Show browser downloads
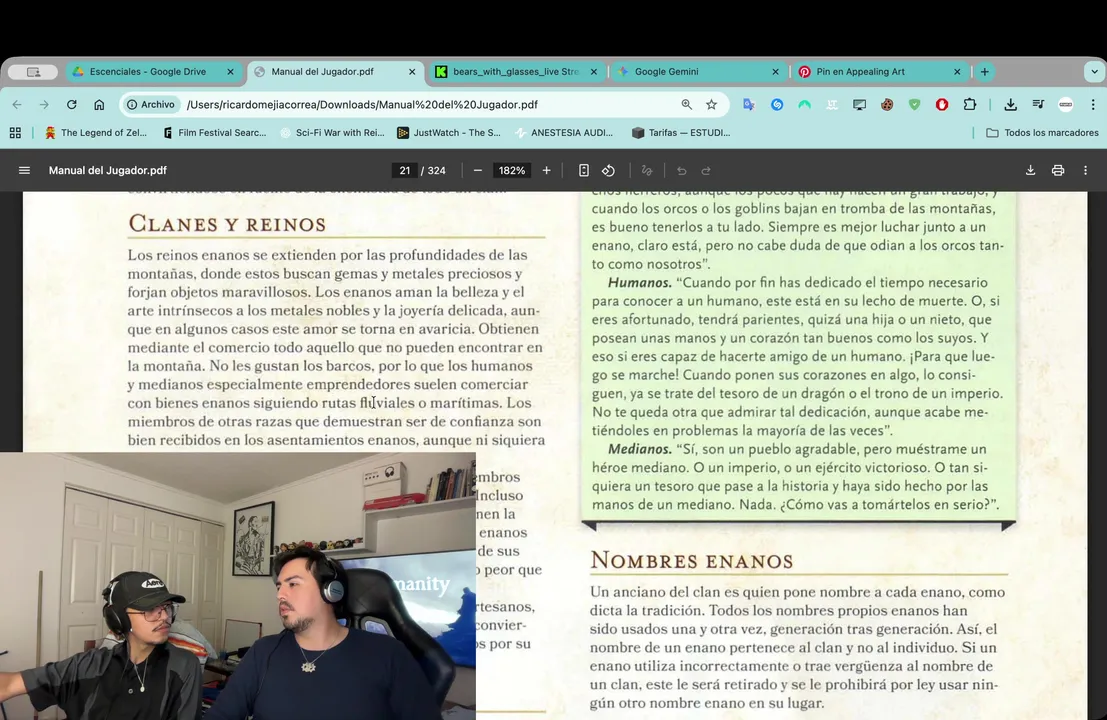The height and width of the screenshot is (720, 1107). coord(1010,104)
